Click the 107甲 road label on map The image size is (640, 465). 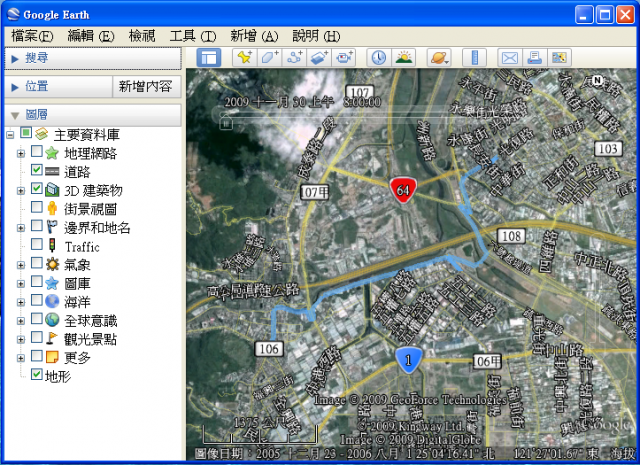point(315,192)
